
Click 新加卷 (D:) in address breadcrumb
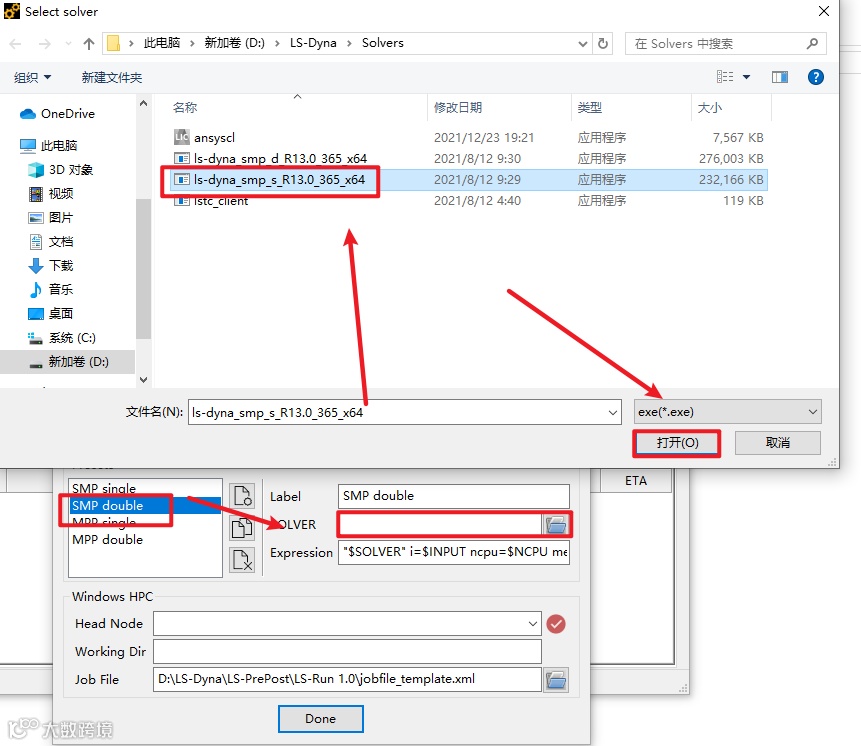point(234,43)
